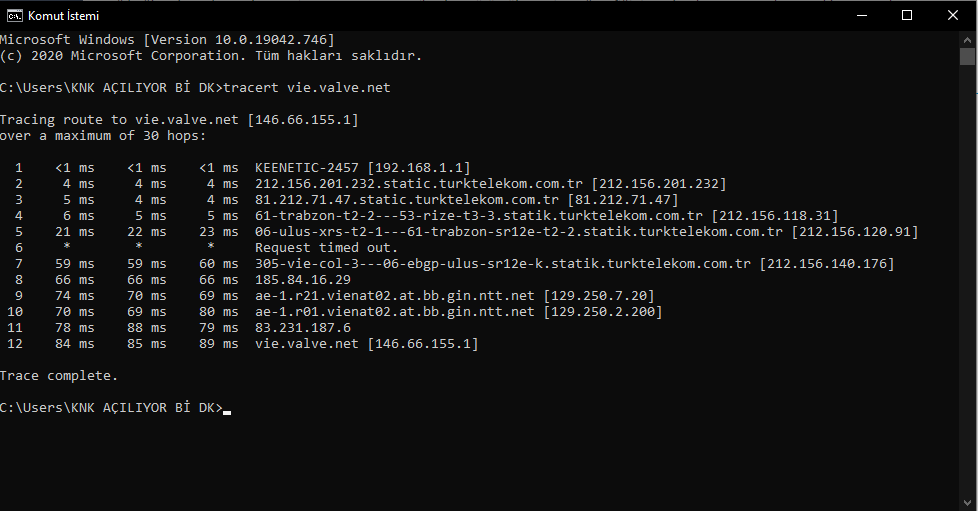Click the scrollbar down arrow
Viewport: 978px width, 511px height.
point(967,503)
